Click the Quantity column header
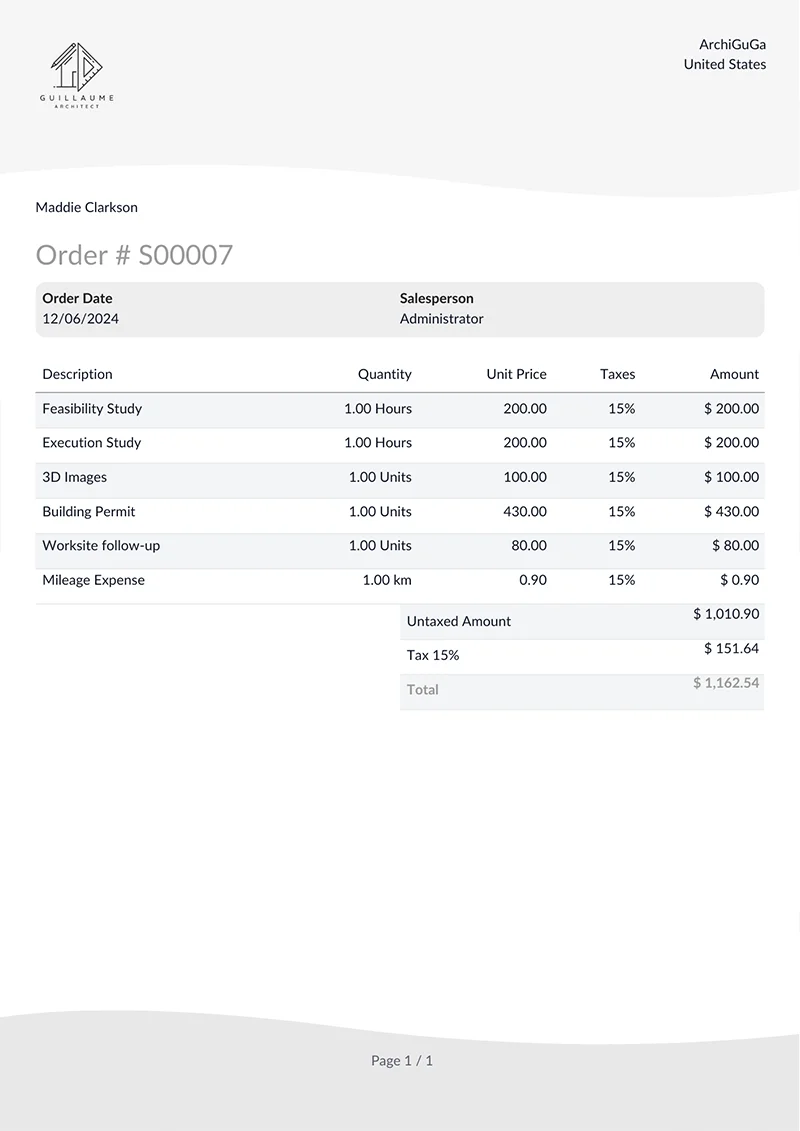 click(x=384, y=374)
